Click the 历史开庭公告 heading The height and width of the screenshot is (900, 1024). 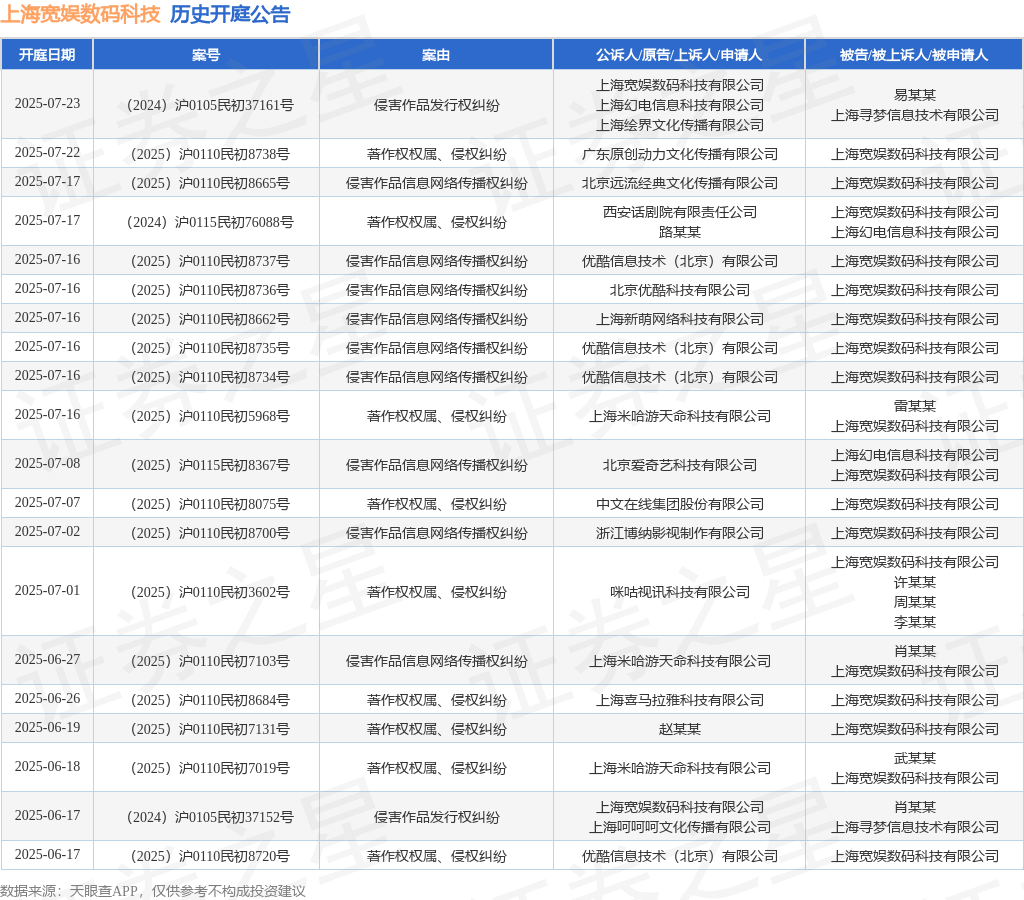pyautogui.click(x=230, y=14)
